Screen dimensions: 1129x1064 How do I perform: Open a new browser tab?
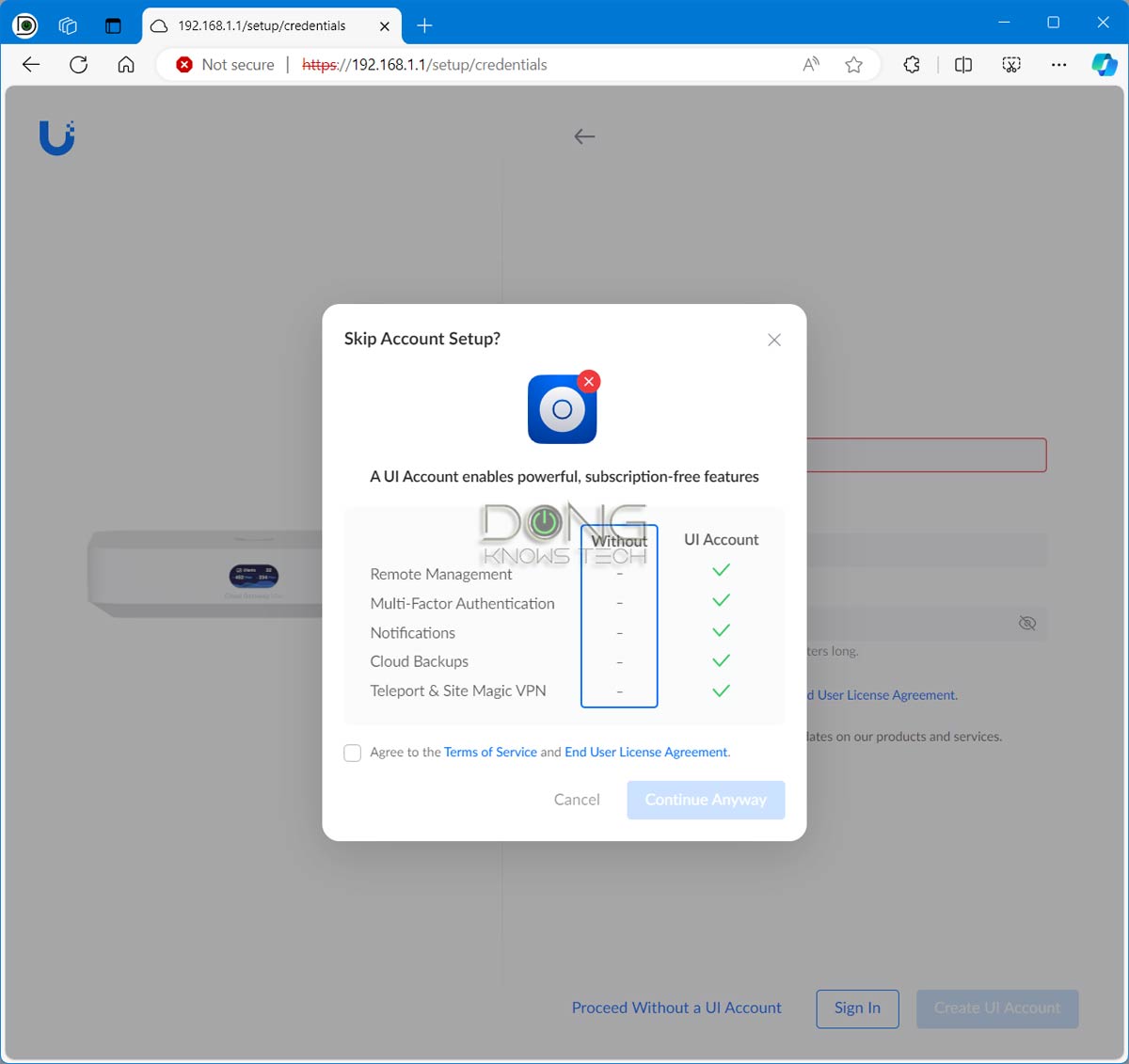click(x=423, y=25)
